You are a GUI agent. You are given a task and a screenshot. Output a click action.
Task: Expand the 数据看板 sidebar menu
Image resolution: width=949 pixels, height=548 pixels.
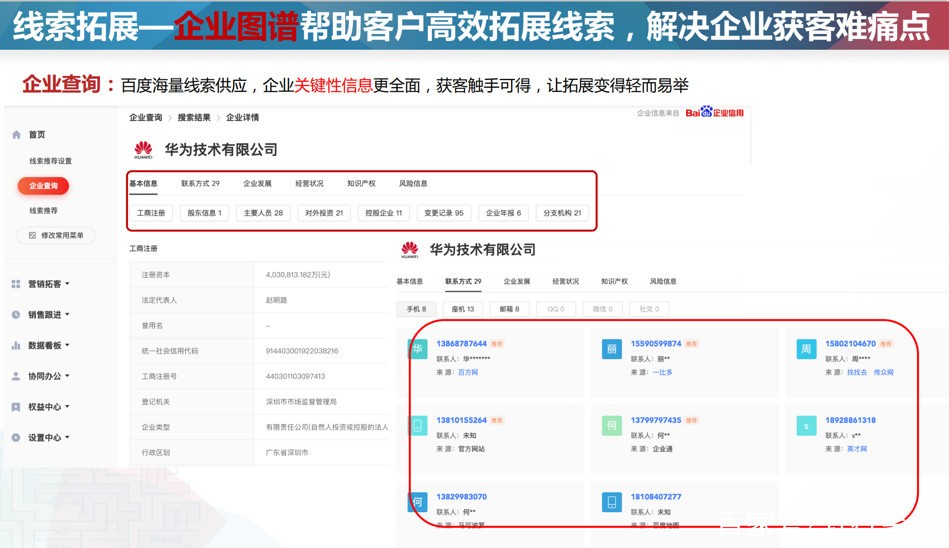tap(48, 345)
